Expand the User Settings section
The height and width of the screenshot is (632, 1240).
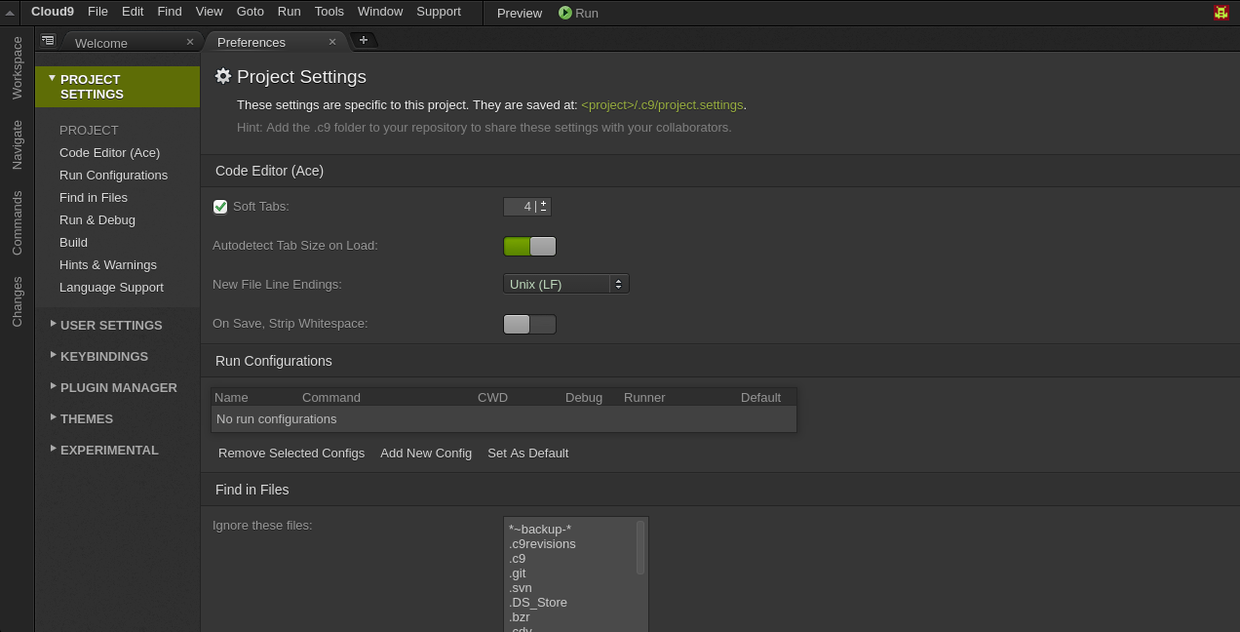point(110,325)
